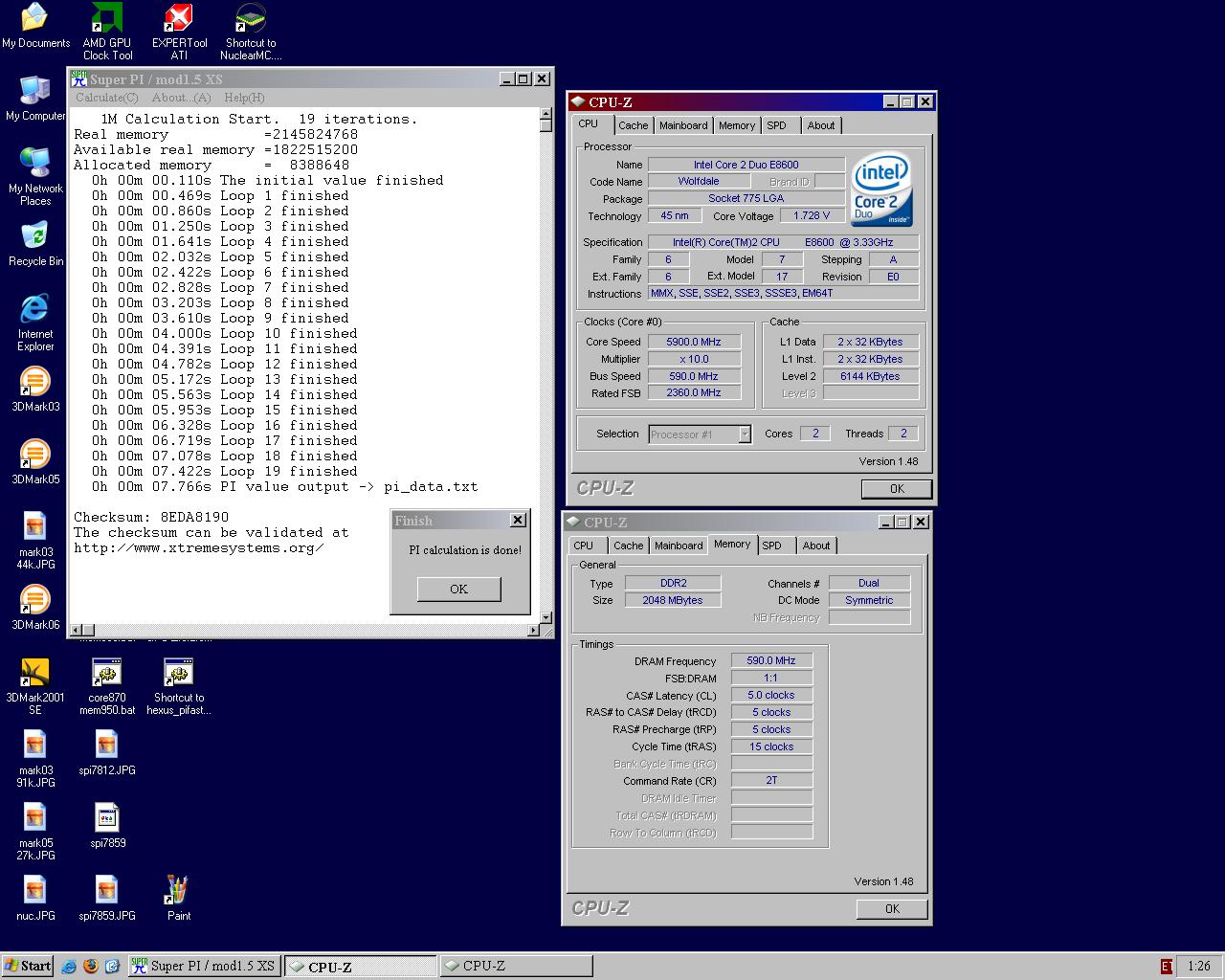Launch 3DMark05 shortcut
The image size is (1225, 980).
point(35,462)
